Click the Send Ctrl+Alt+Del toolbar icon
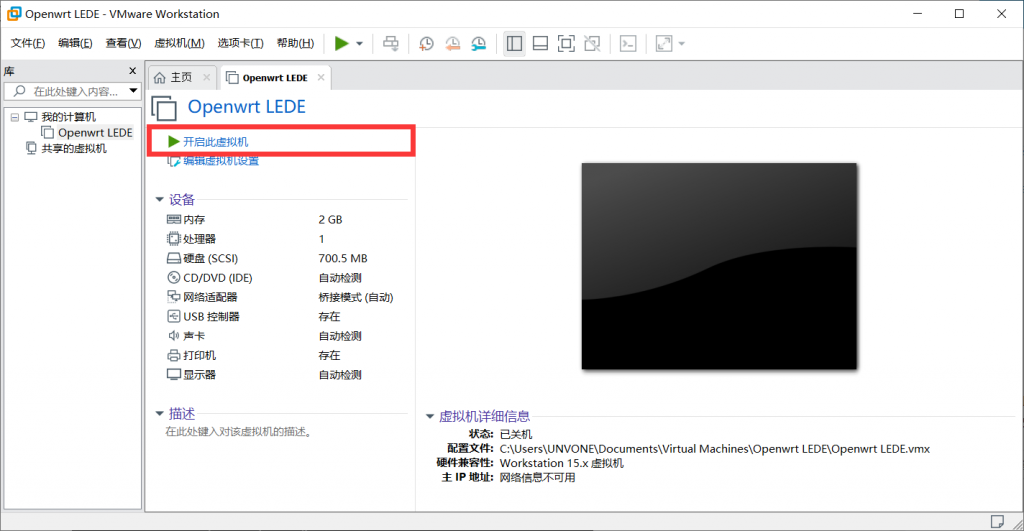This screenshot has height=531, width=1024. (391, 44)
